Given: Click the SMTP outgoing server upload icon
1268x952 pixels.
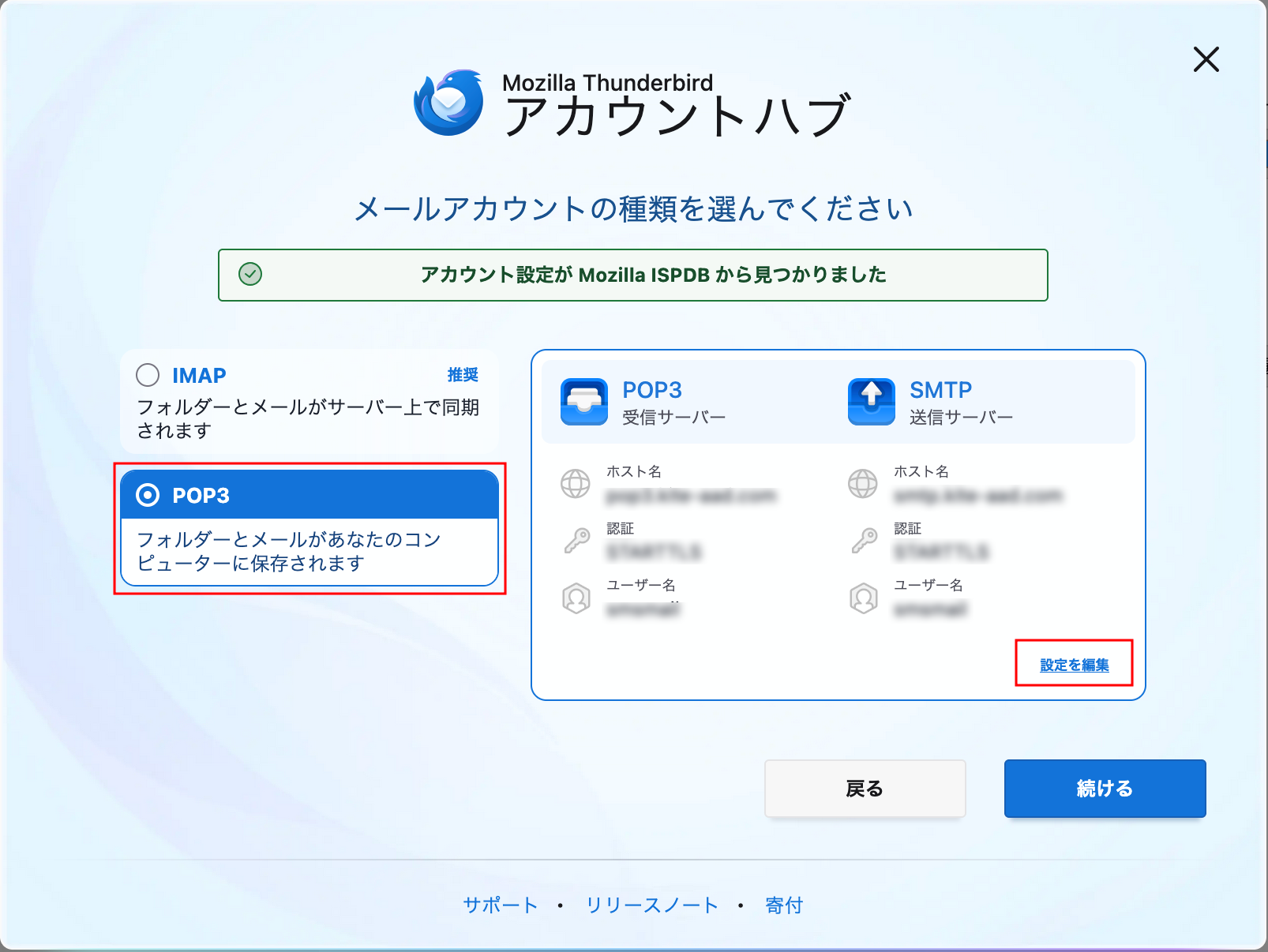Looking at the screenshot, I should point(872,402).
